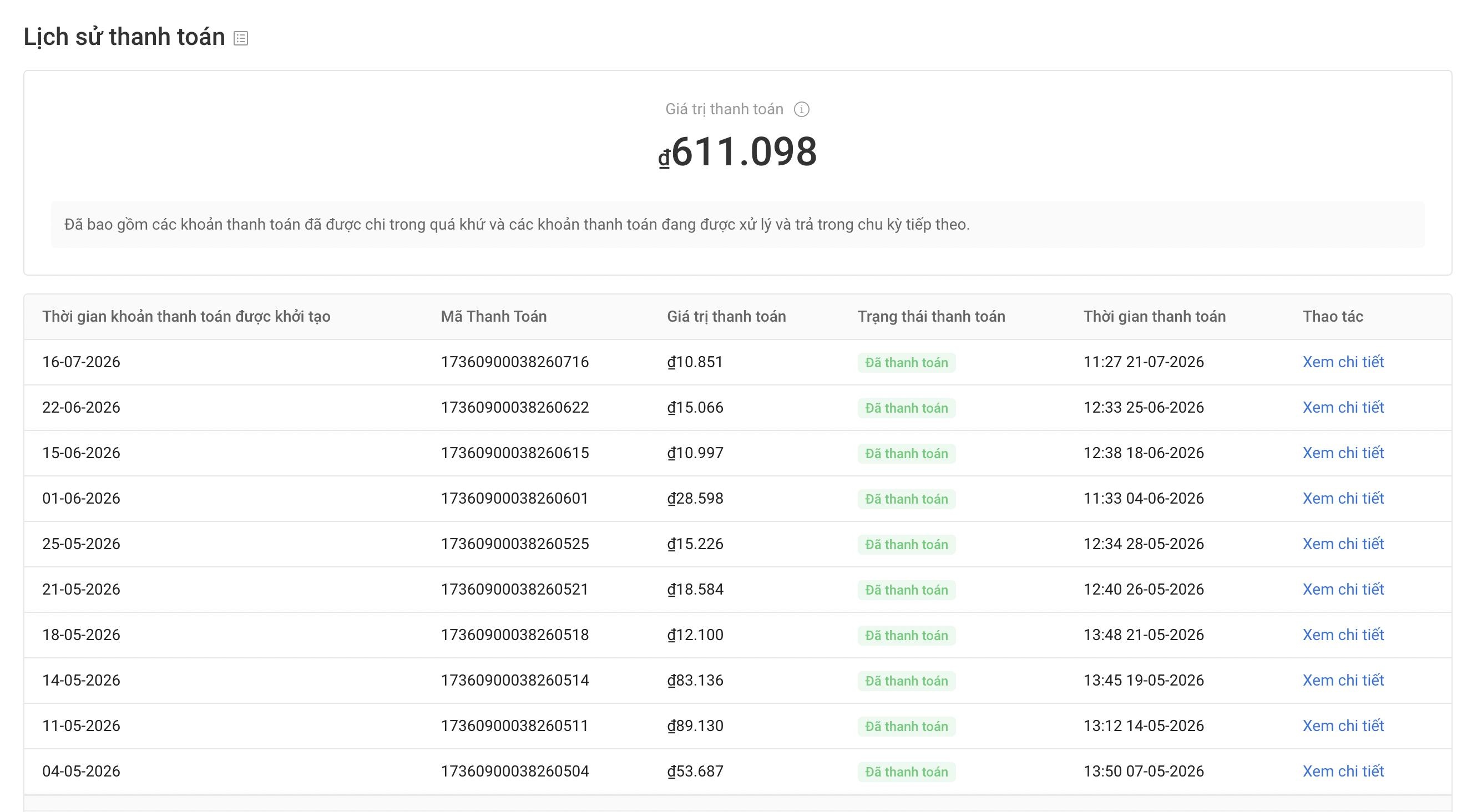1477x812 pixels.
Task: Open Xem chi tiết for the 01-06-2026 row
Action: point(1343,499)
